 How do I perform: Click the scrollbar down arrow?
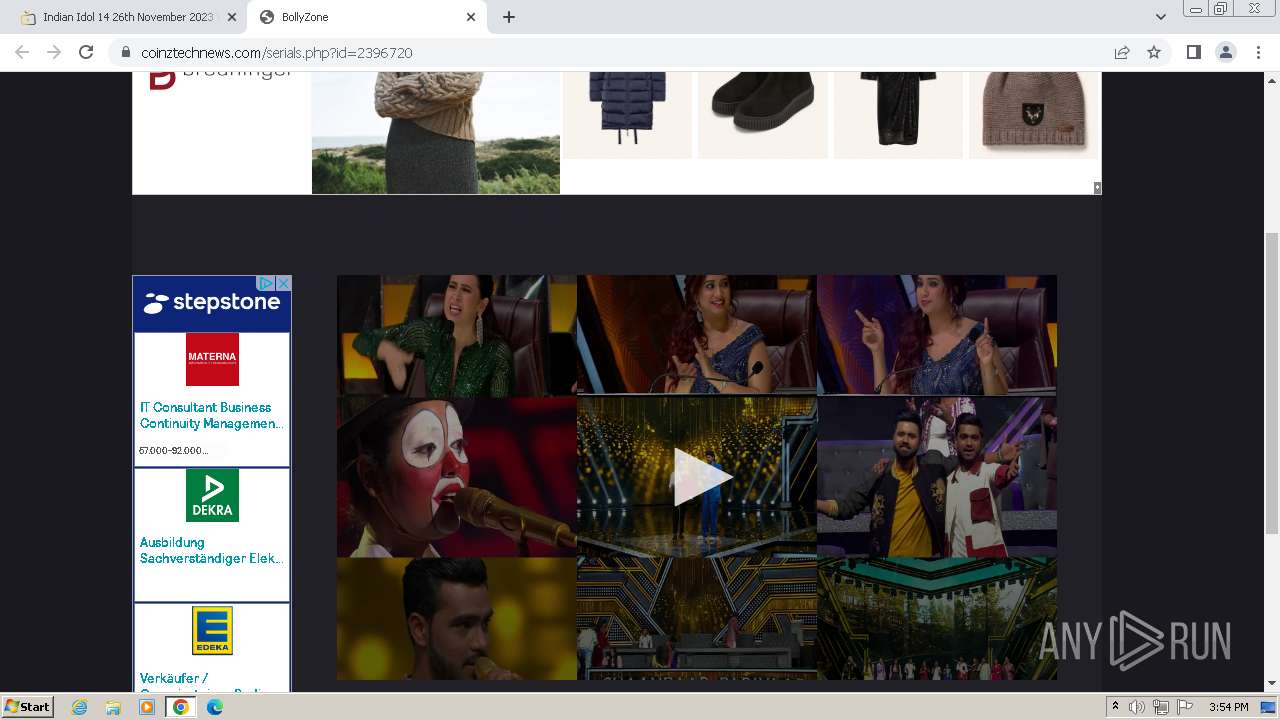click(x=1272, y=683)
